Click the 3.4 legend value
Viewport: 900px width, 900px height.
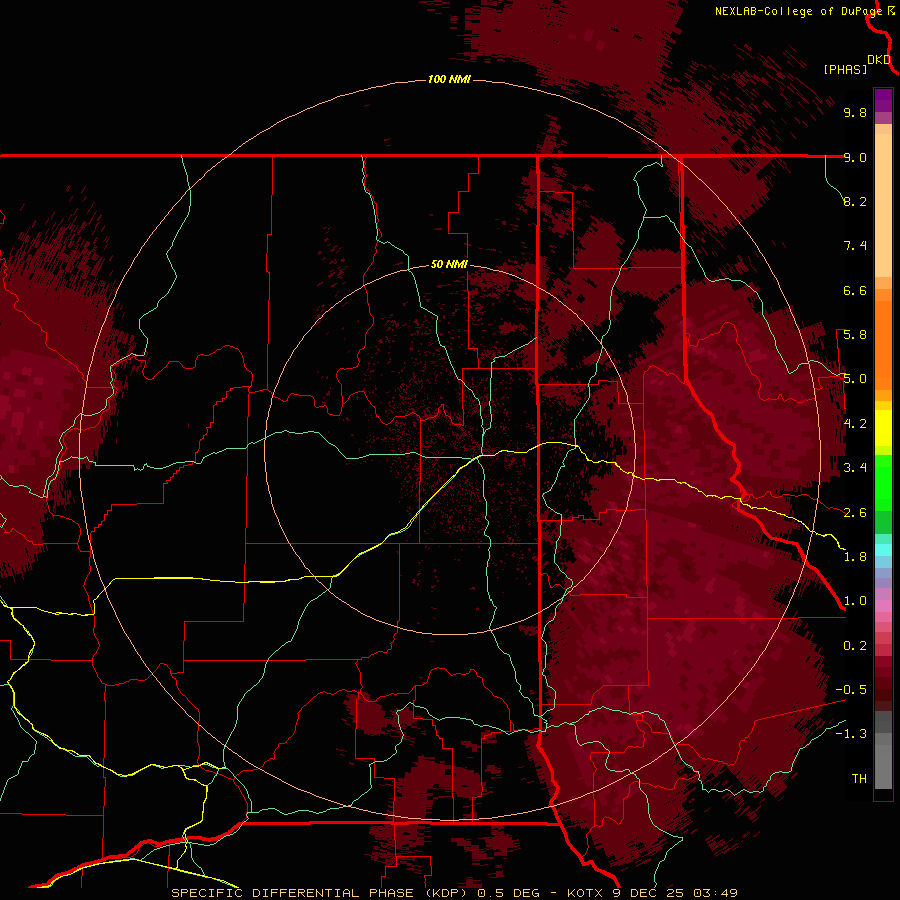click(855, 468)
